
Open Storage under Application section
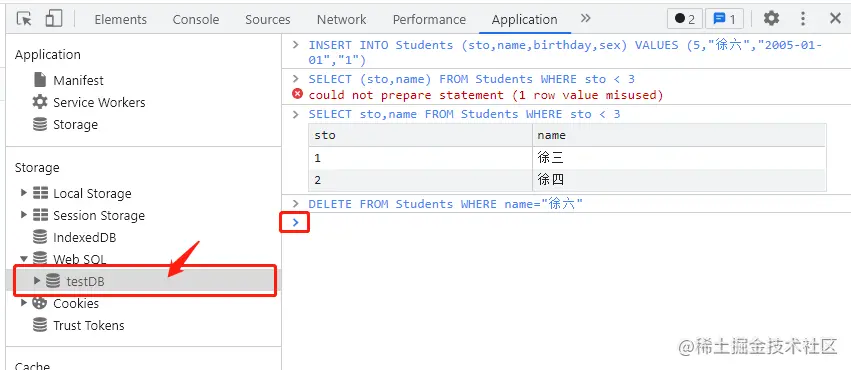[75, 125]
